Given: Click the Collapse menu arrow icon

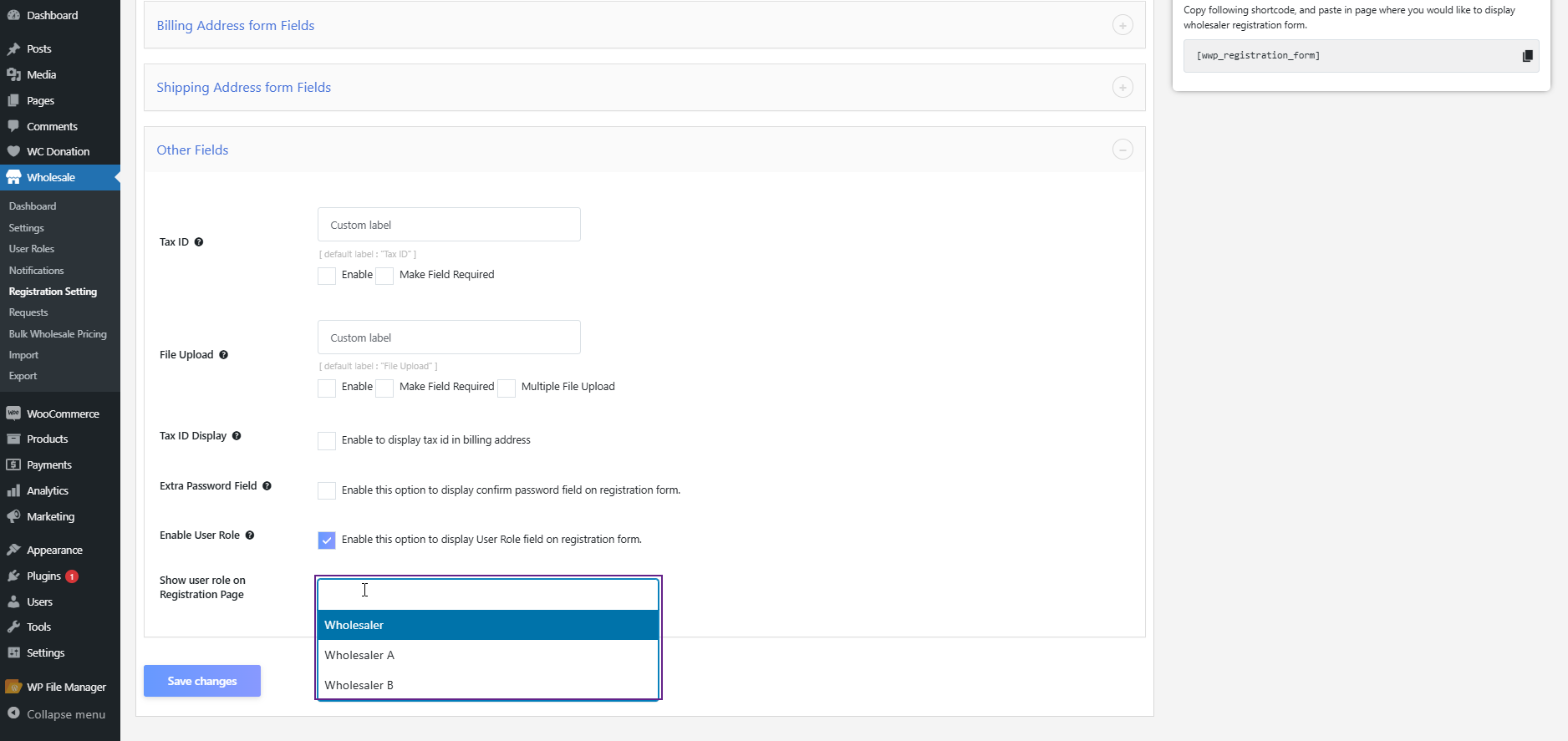Looking at the screenshot, I should pyautogui.click(x=13, y=713).
